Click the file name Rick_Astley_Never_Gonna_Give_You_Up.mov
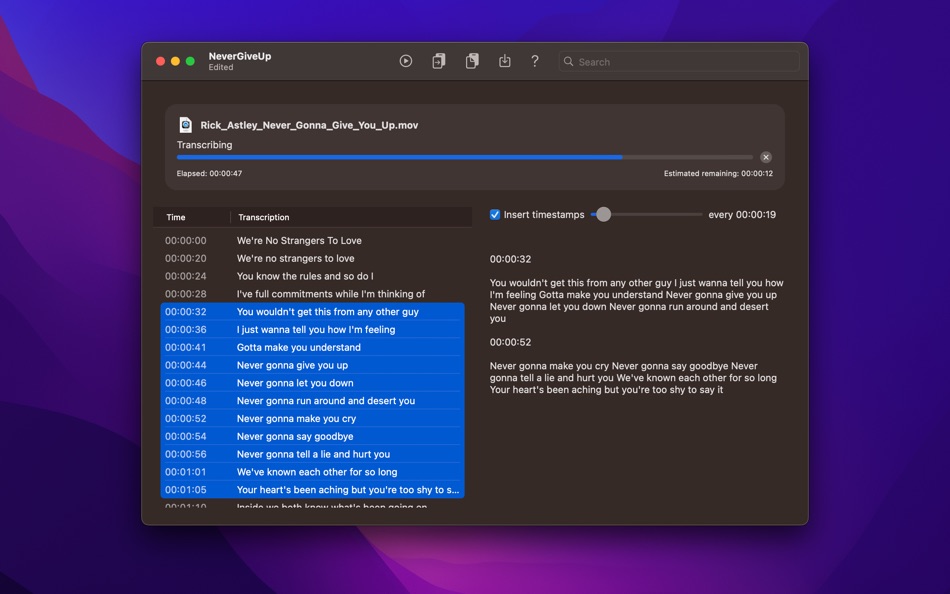Screen dimensions: 950x594 309,125
